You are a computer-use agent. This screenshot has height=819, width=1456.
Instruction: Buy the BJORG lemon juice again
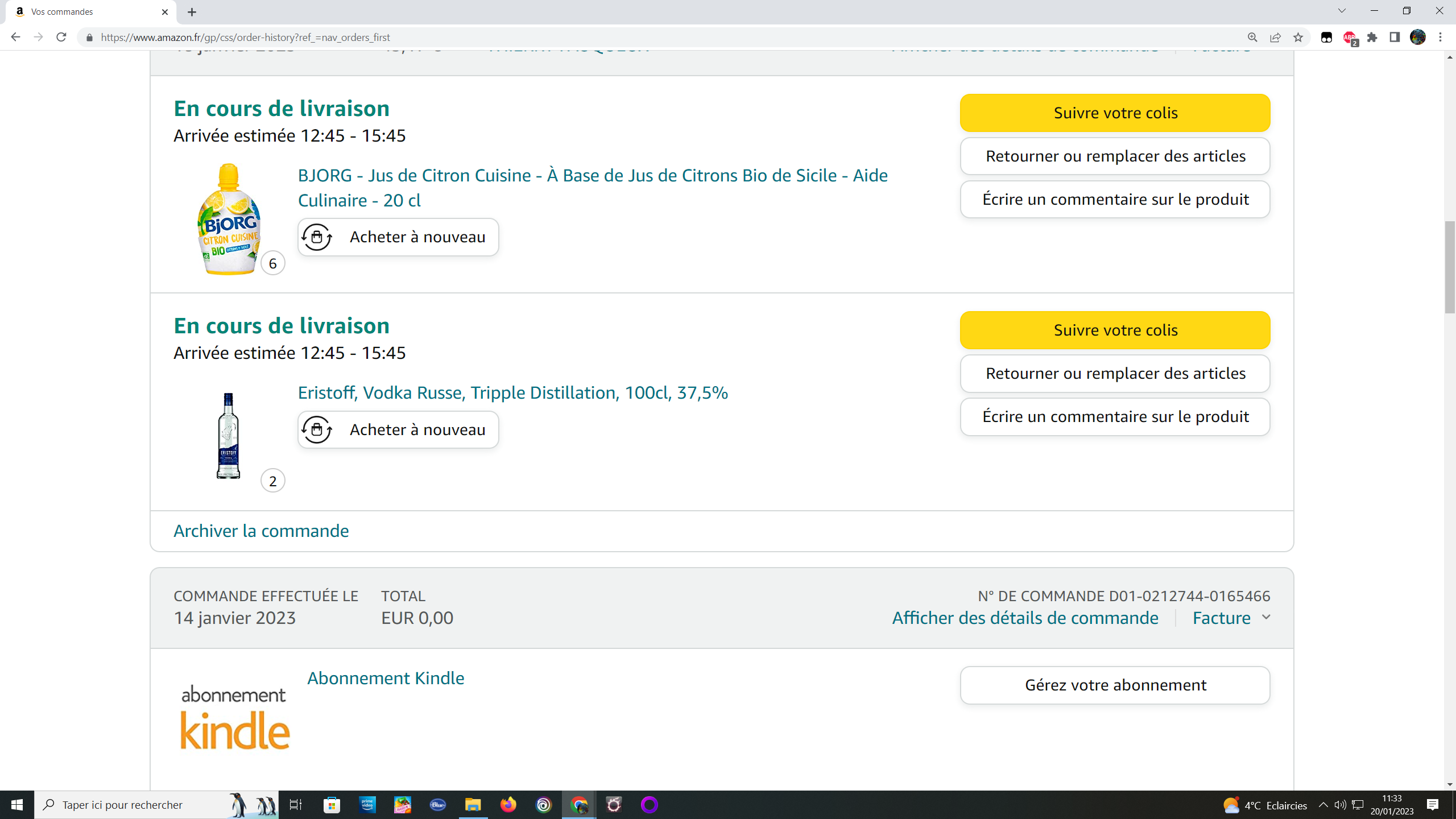coord(398,237)
